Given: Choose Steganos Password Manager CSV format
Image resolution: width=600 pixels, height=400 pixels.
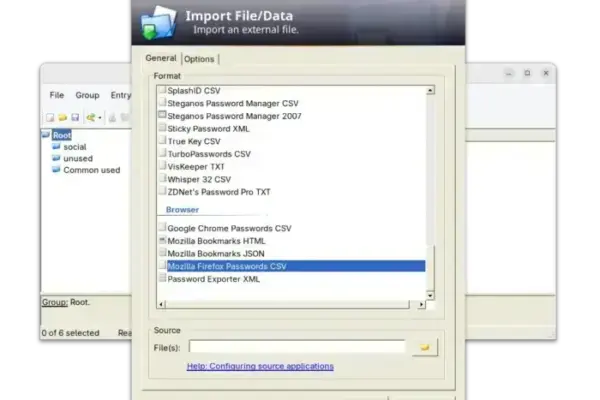Looking at the screenshot, I should (x=233, y=103).
